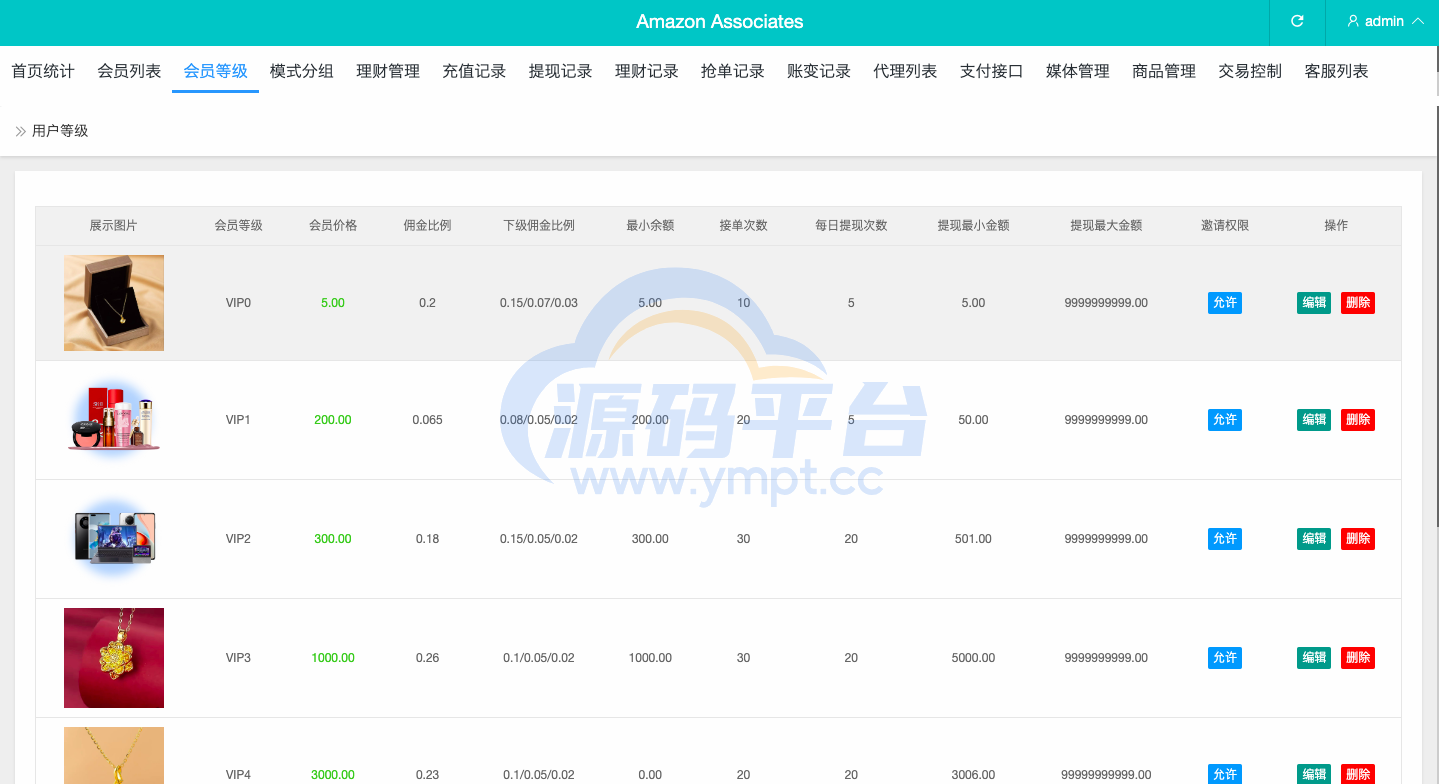This screenshot has width=1439, height=784.
Task: Click 删除 button for VIP0
Action: click(1358, 303)
